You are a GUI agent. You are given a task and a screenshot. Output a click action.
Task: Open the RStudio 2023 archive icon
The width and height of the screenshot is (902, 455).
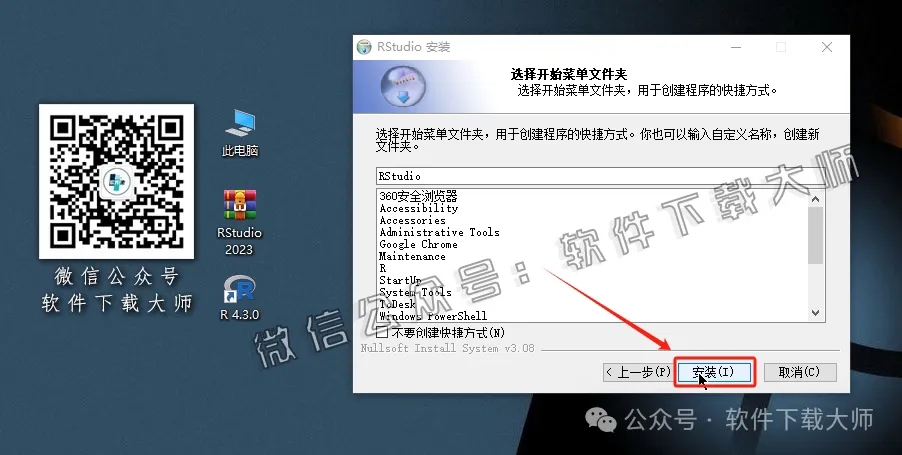pos(239,222)
